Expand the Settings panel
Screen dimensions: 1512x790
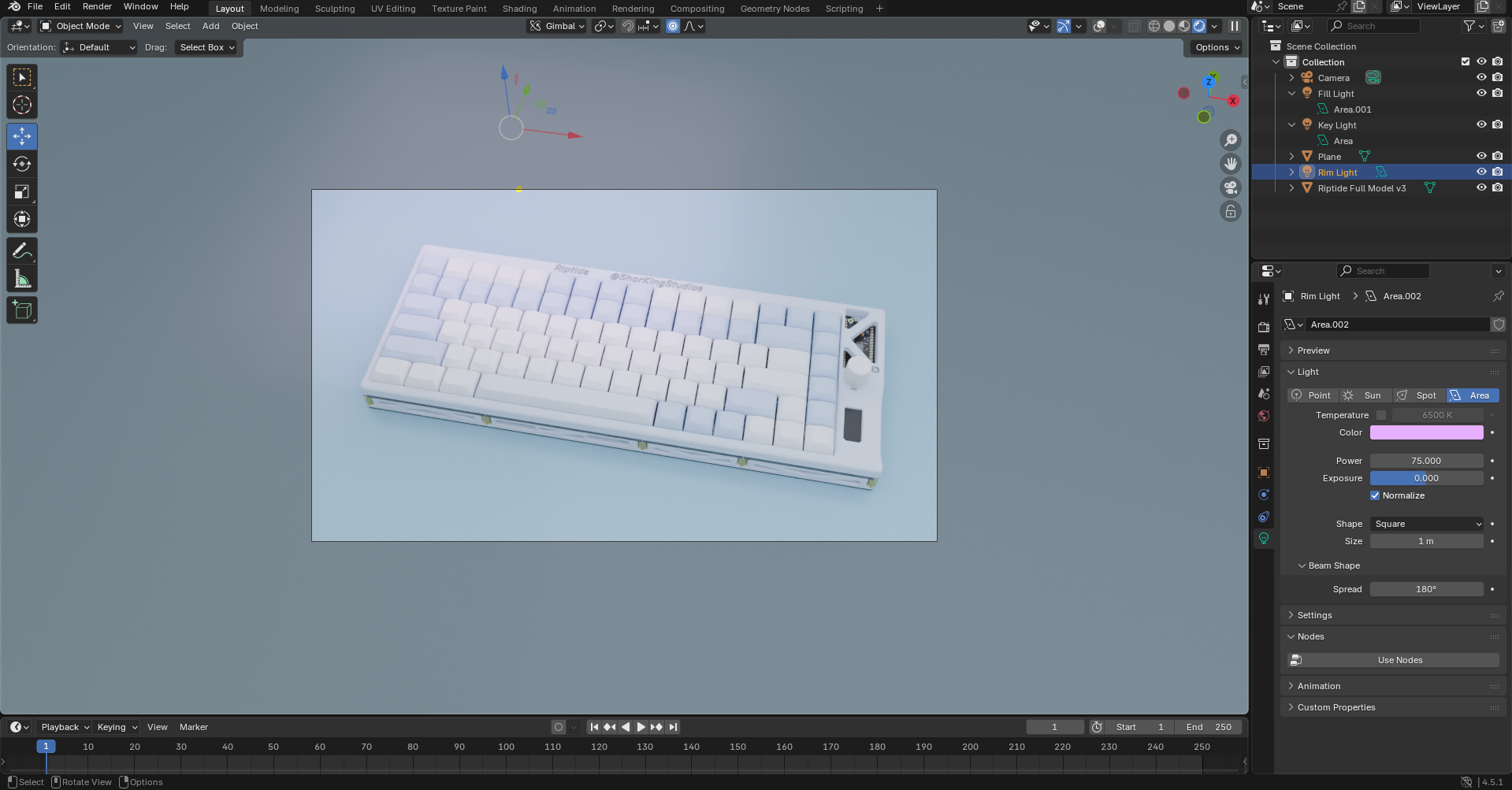[1314, 615]
